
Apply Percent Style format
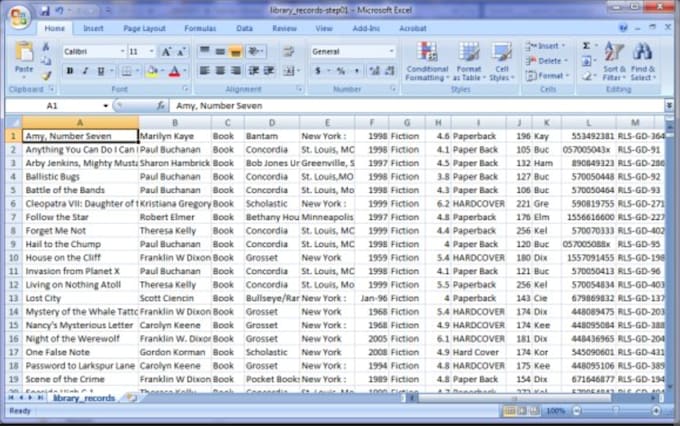click(x=341, y=71)
